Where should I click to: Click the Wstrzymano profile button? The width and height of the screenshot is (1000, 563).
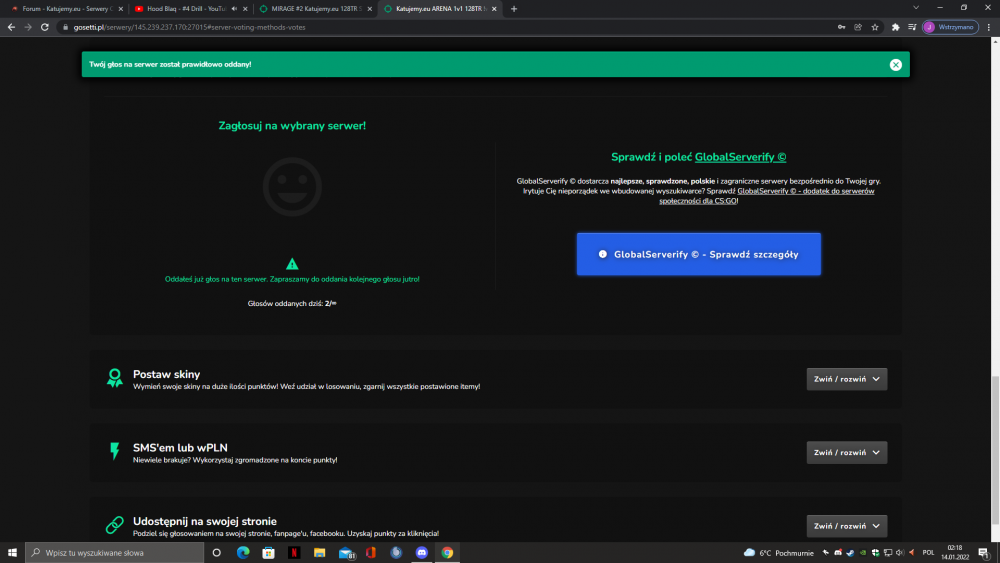pos(950,27)
